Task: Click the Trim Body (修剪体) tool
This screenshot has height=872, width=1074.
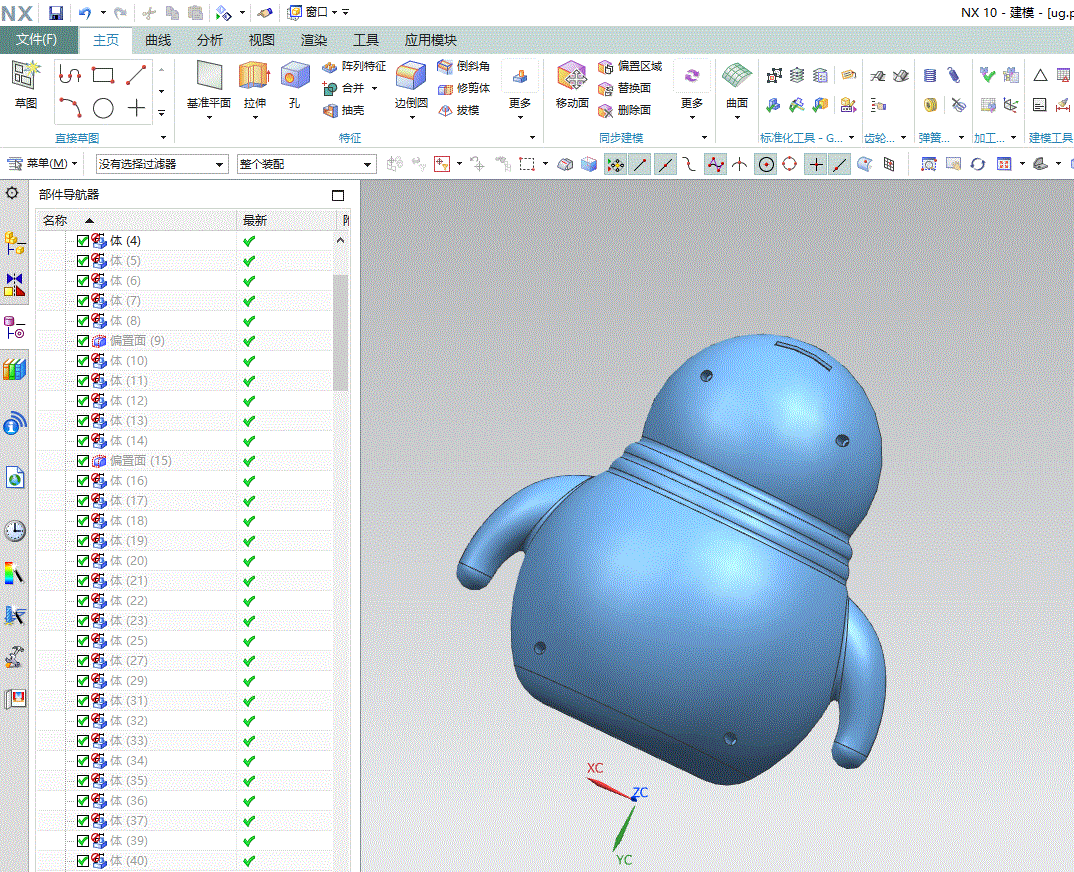Action: tap(463, 88)
